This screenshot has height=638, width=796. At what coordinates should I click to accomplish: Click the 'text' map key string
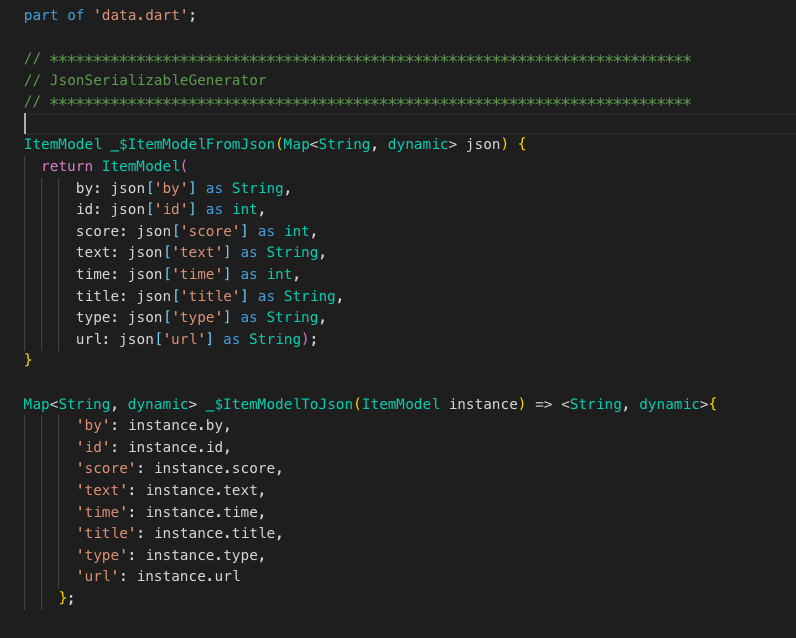[x=101, y=490]
